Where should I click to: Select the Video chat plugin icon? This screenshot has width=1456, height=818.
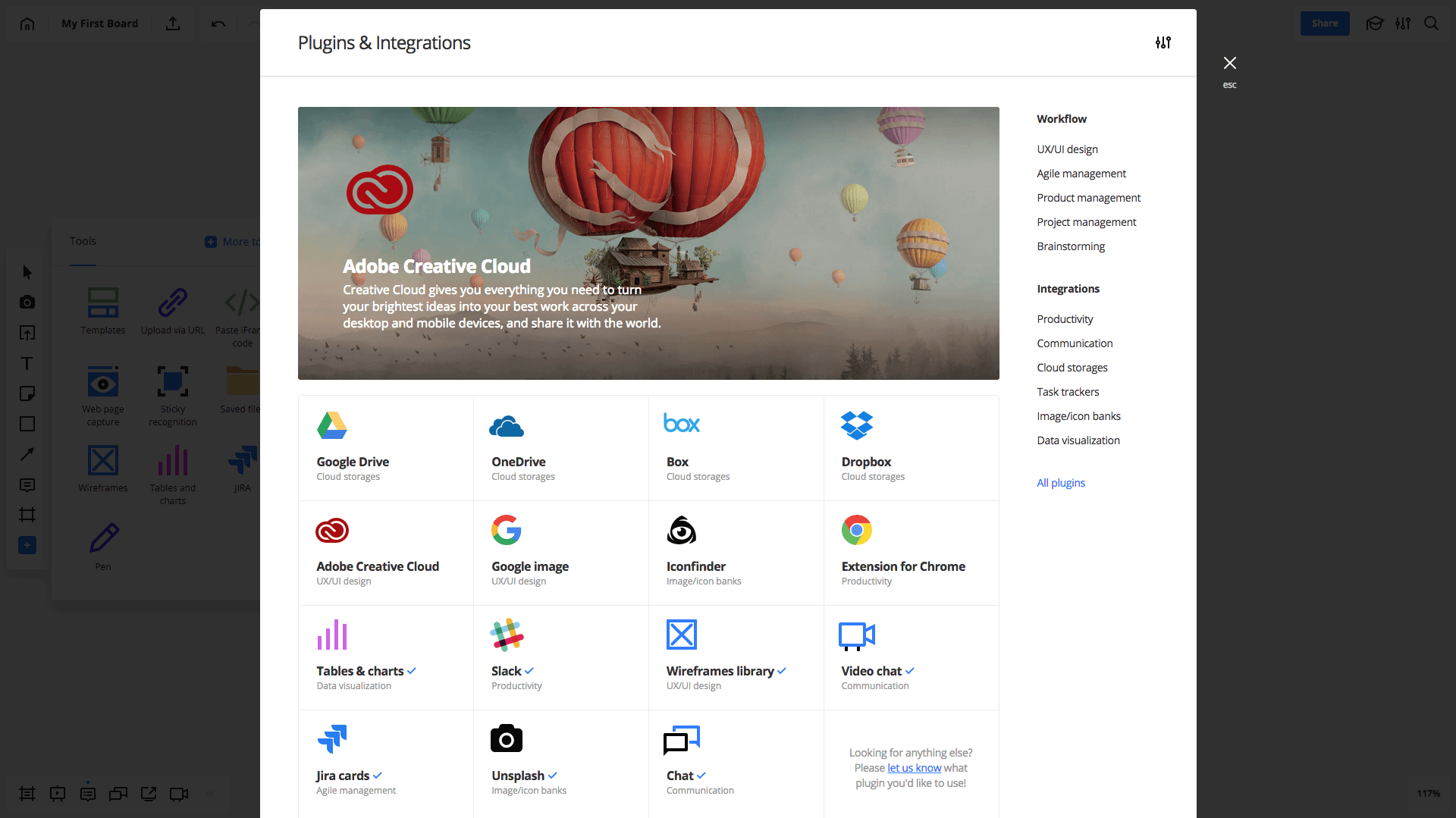click(x=857, y=637)
